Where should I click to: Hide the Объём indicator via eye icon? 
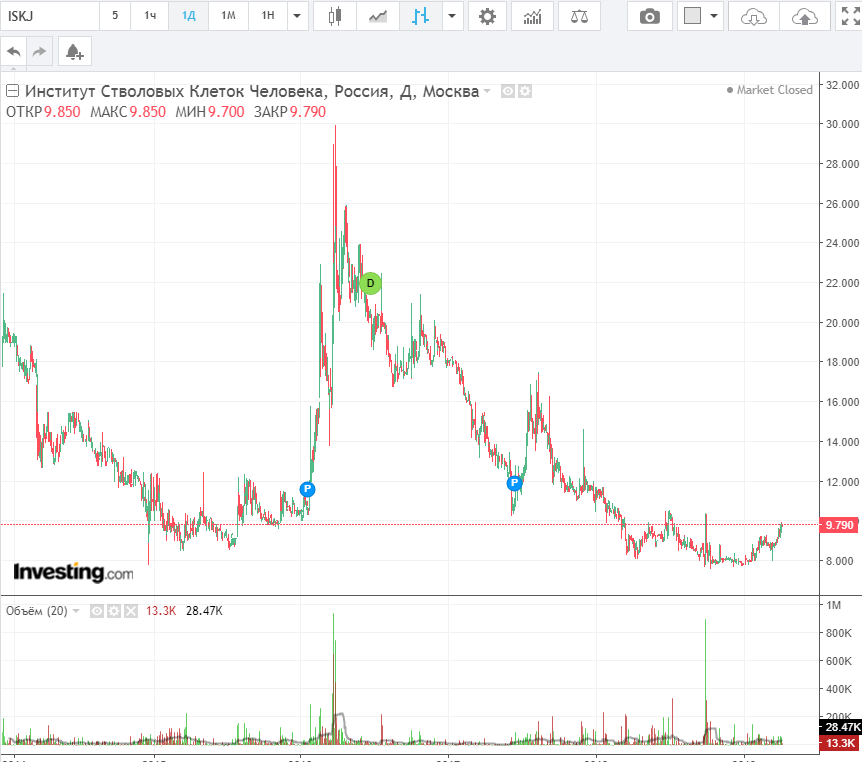point(98,610)
